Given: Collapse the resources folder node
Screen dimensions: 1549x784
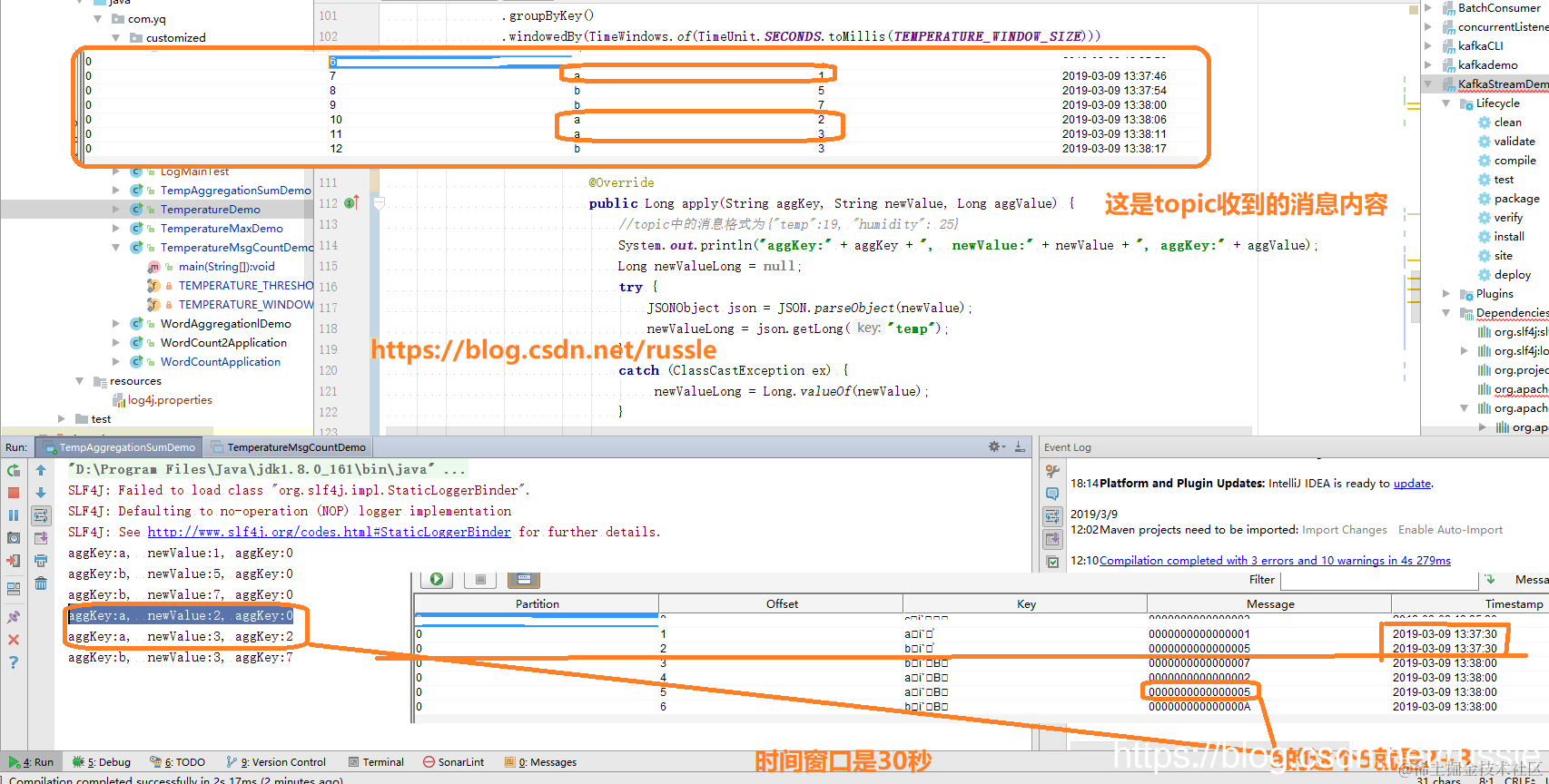Looking at the screenshot, I should (x=80, y=380).
